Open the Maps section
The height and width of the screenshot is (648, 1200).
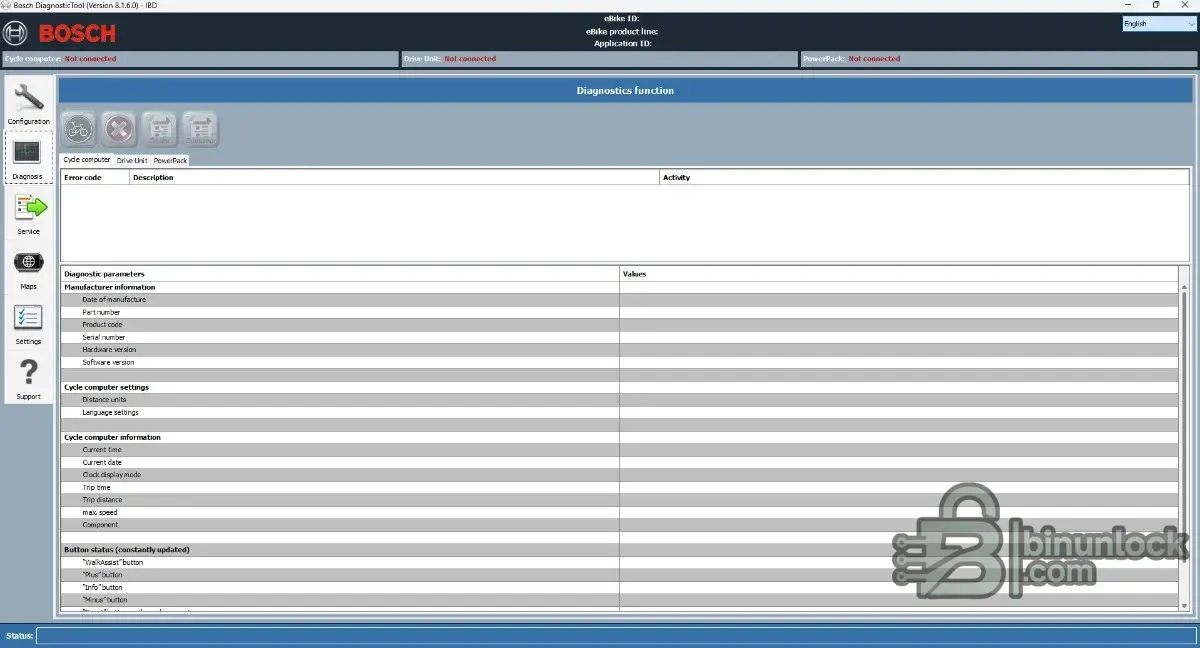click(x=29, y=268)
